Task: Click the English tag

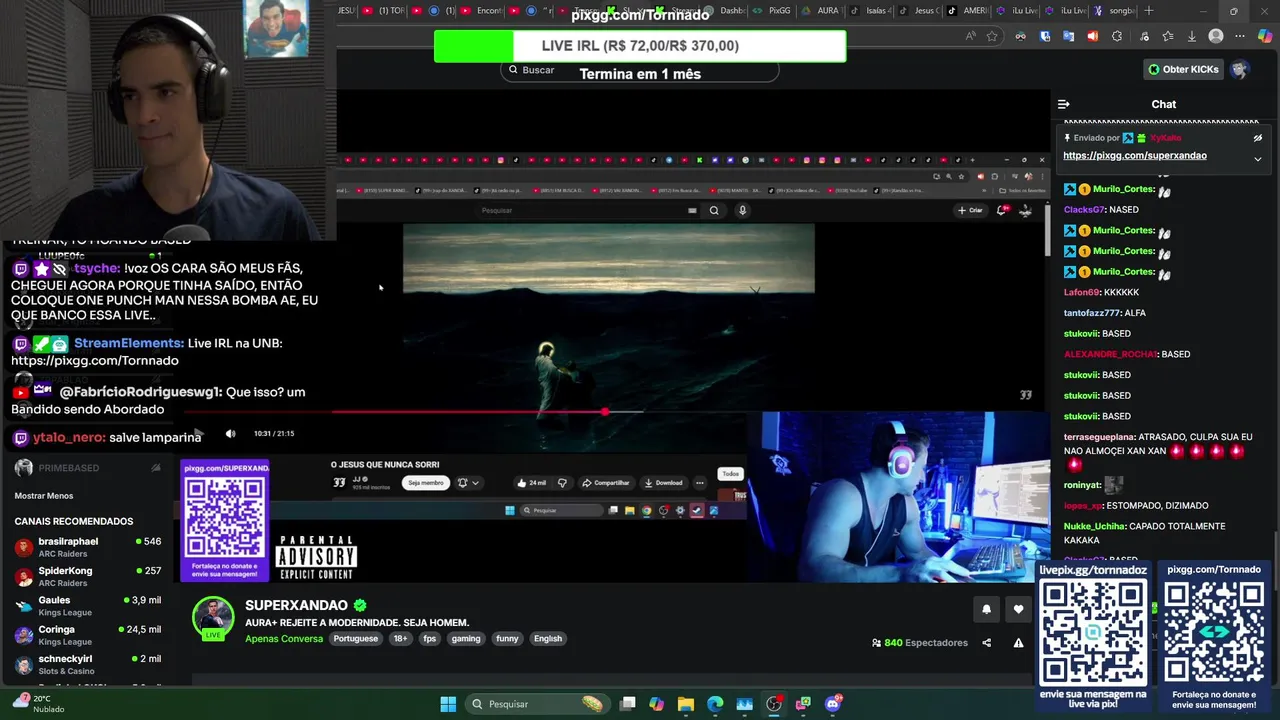Action: pyautogui.click(x=548, y=639)
